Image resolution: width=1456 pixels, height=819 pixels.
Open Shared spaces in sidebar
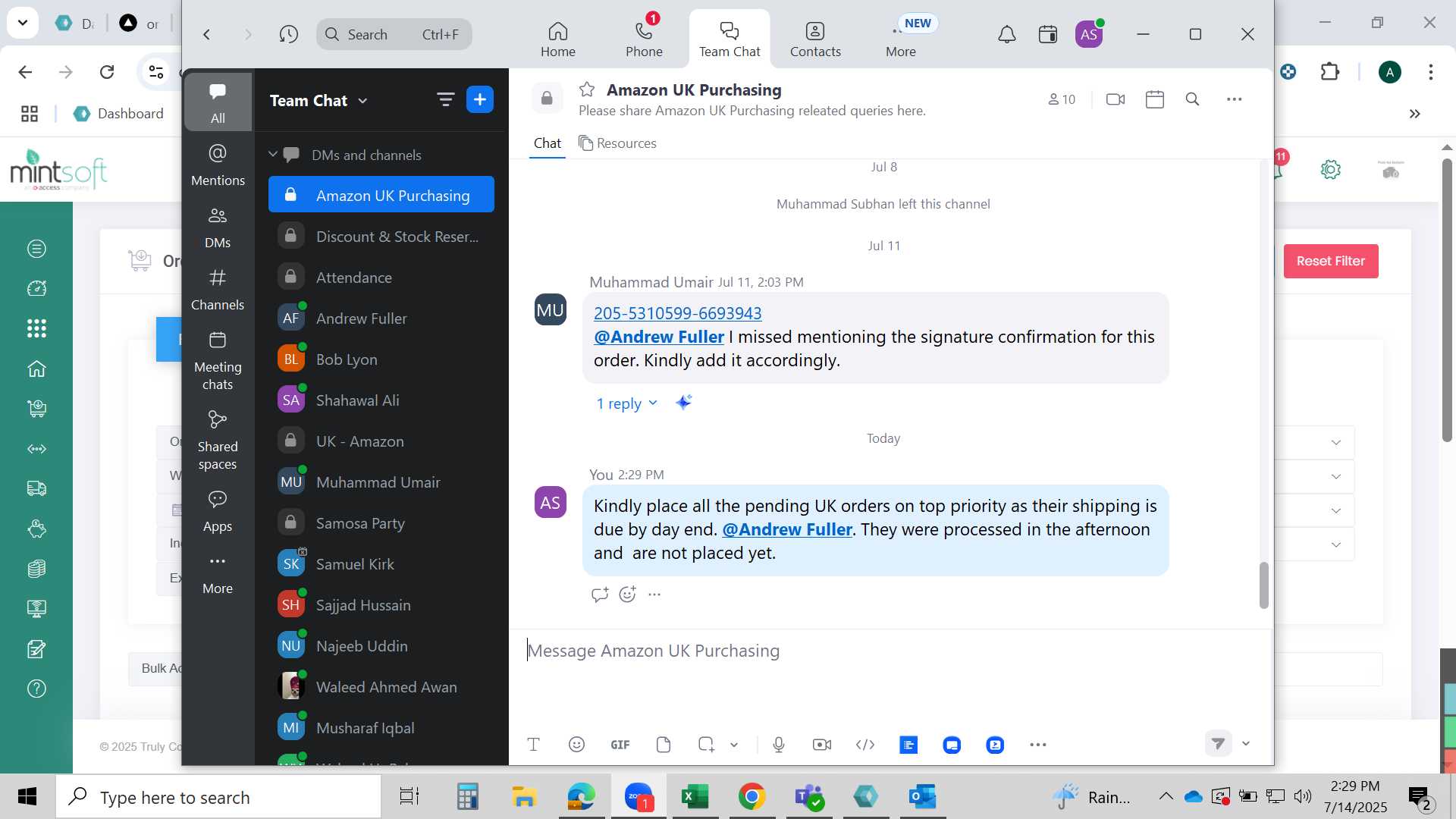[218, 440]
